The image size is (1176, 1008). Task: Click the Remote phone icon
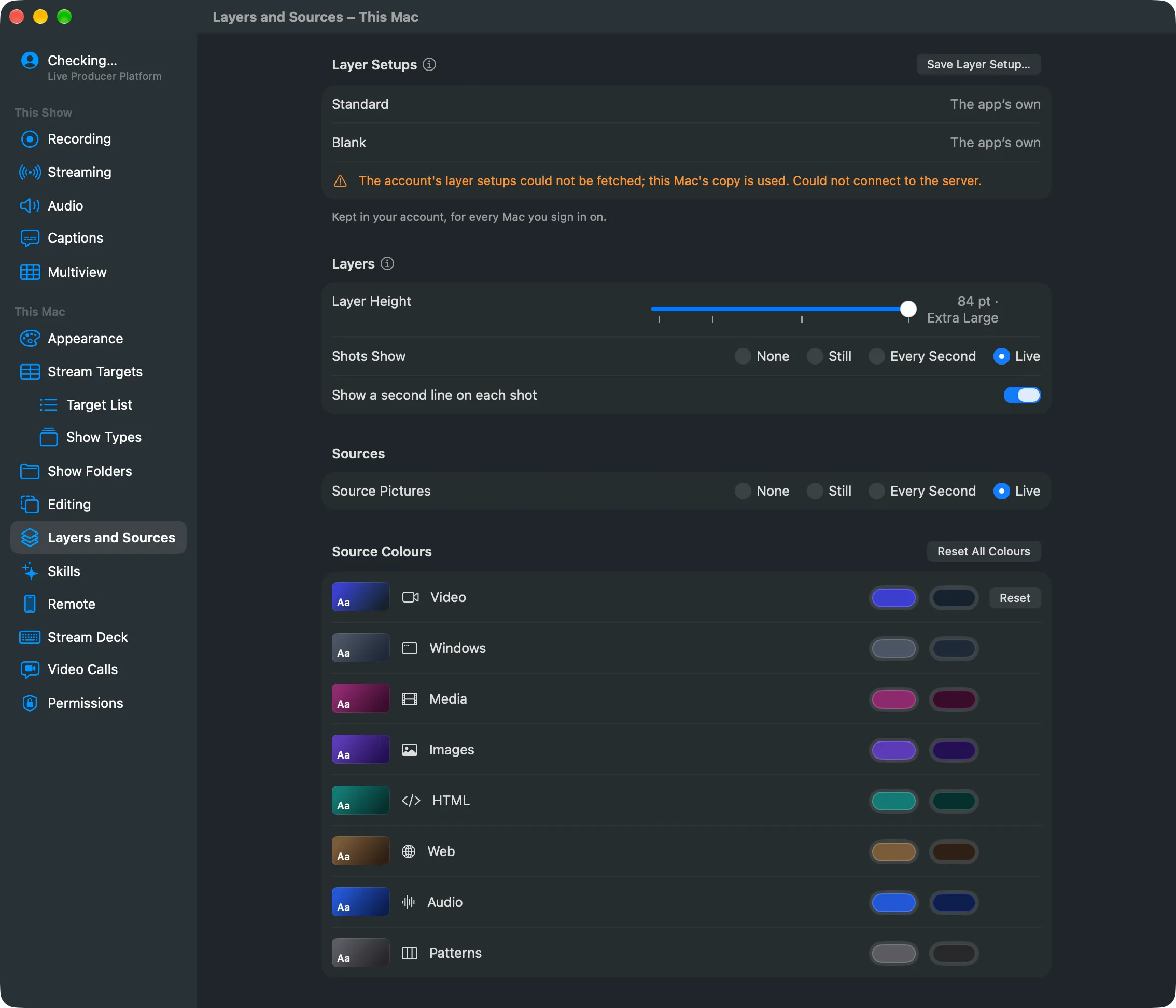click(x=30, y=604)
